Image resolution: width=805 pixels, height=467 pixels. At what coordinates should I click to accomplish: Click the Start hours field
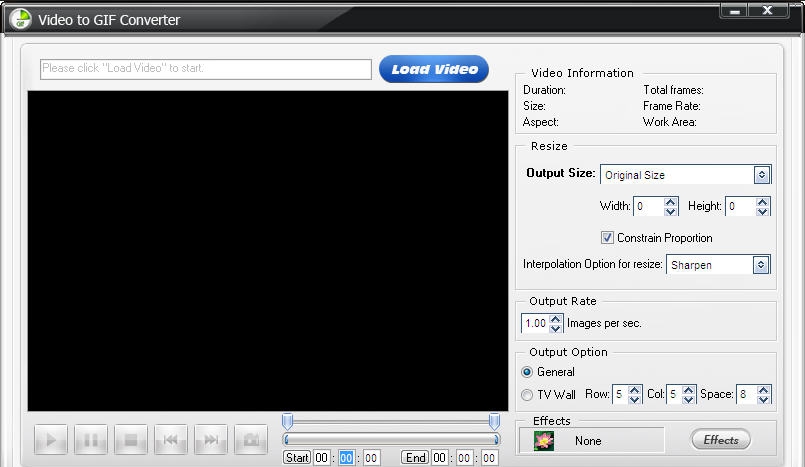tap(322, 458)
